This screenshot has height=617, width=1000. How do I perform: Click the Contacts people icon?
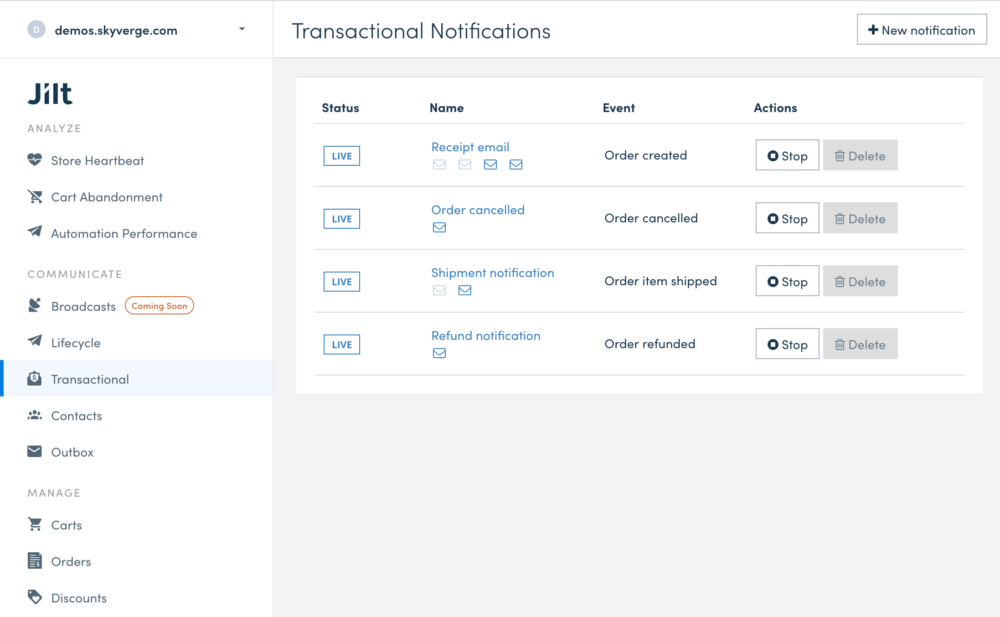click(x=34, y=415)
